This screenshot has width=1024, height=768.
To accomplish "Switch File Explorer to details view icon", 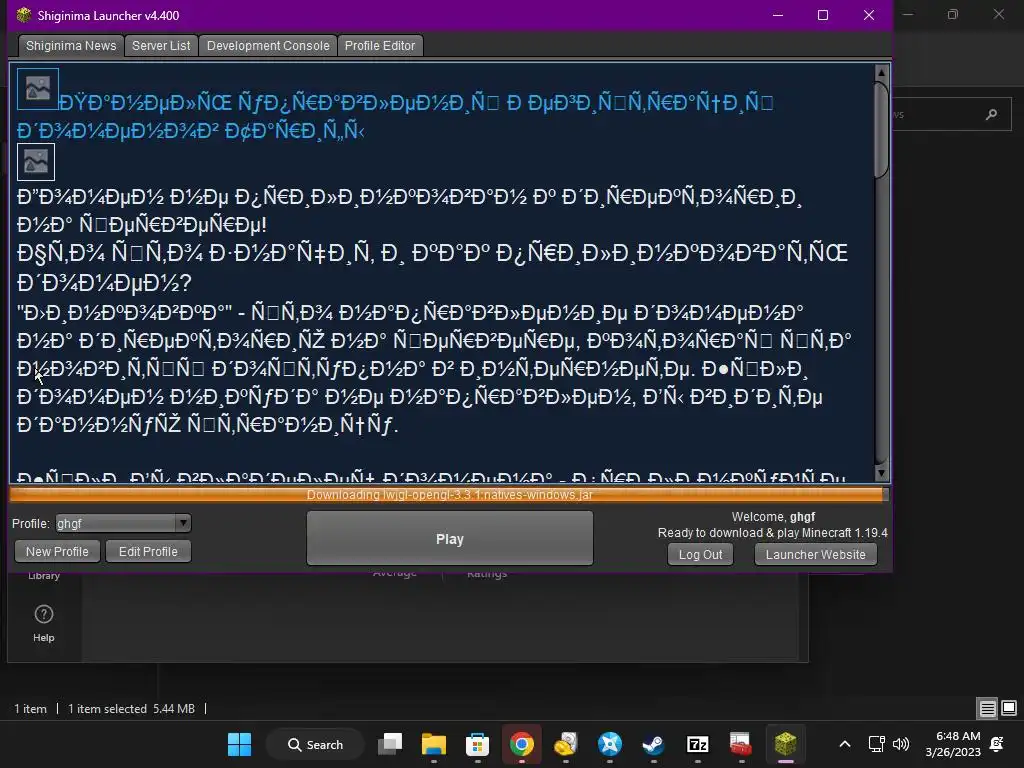I will [987, 708].
